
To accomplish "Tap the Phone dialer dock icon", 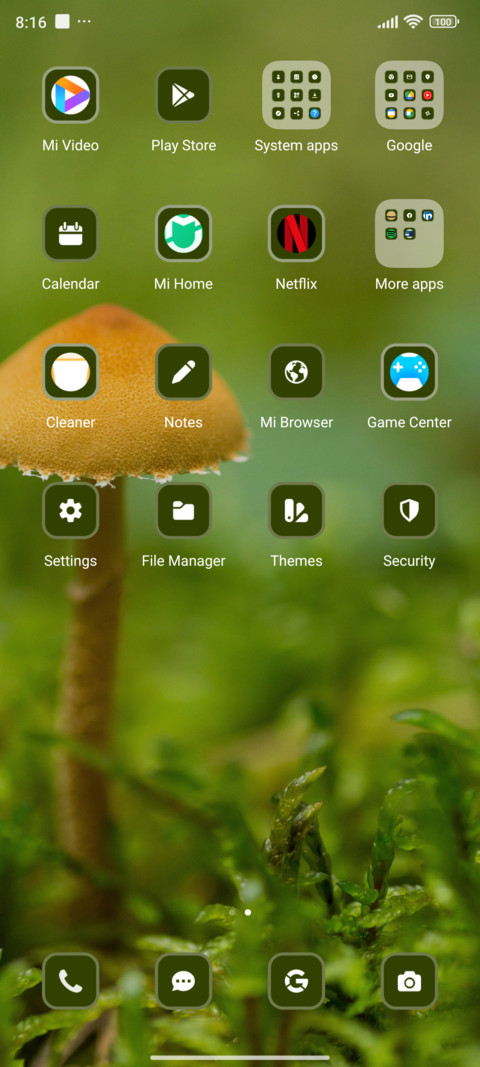I will click(70, 981).
